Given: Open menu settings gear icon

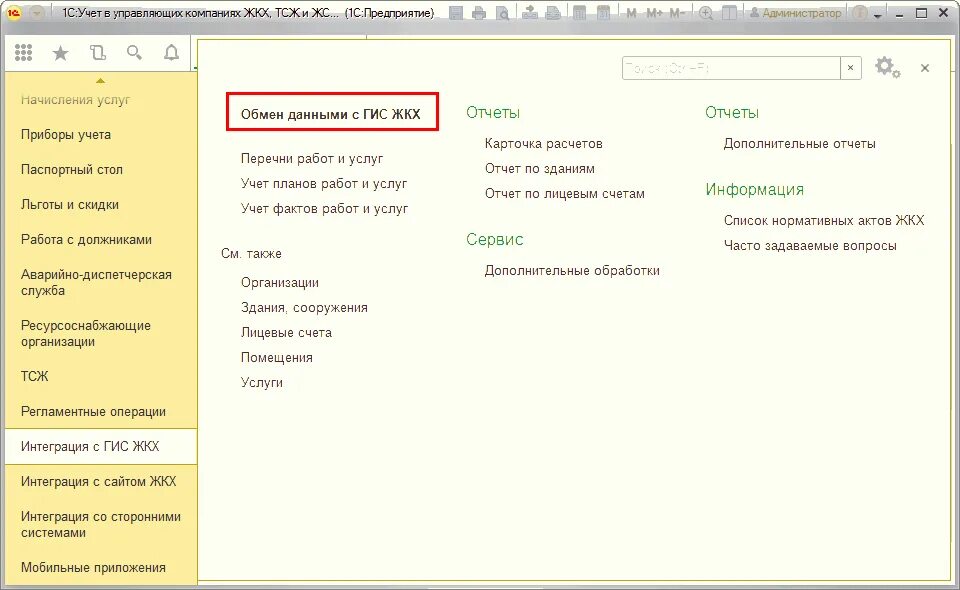Looking at the screenshot, I should click(x=887, y=67).
